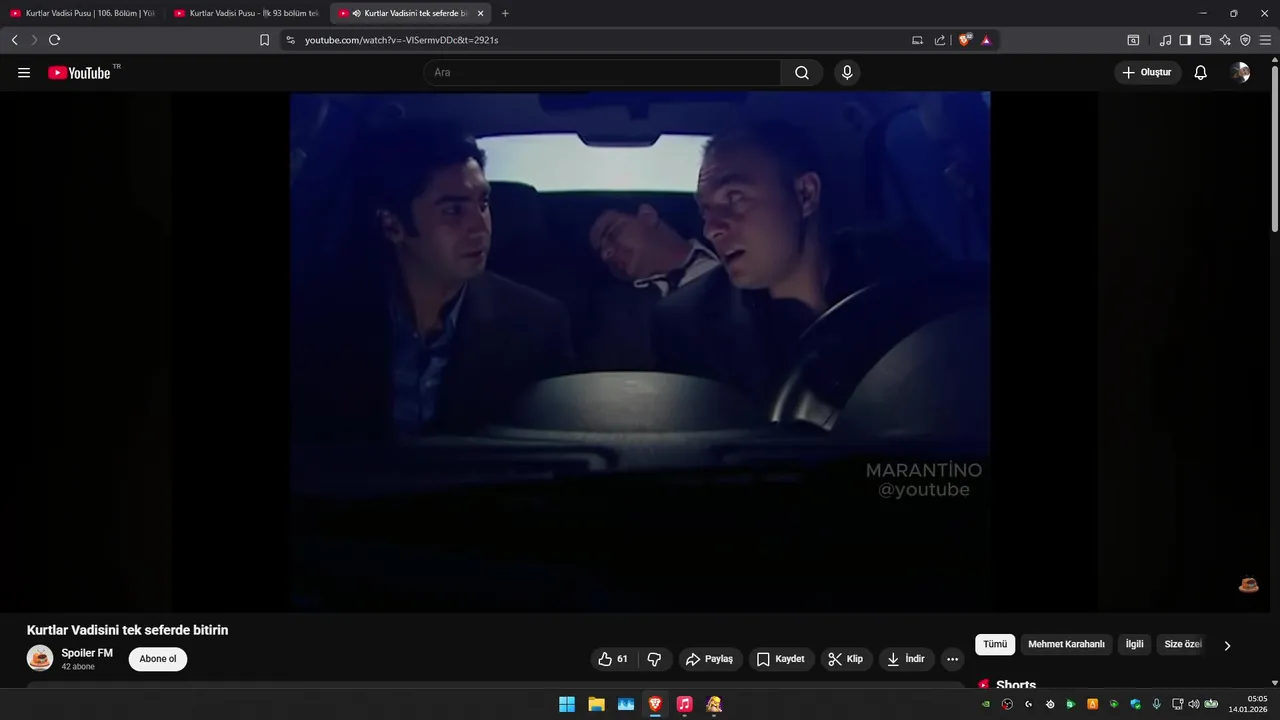The height and width of the screenshot is (720, 1280).
Task: Open File Explorer from taskbar
Action: pyautogui.click(x=596, y=704)
